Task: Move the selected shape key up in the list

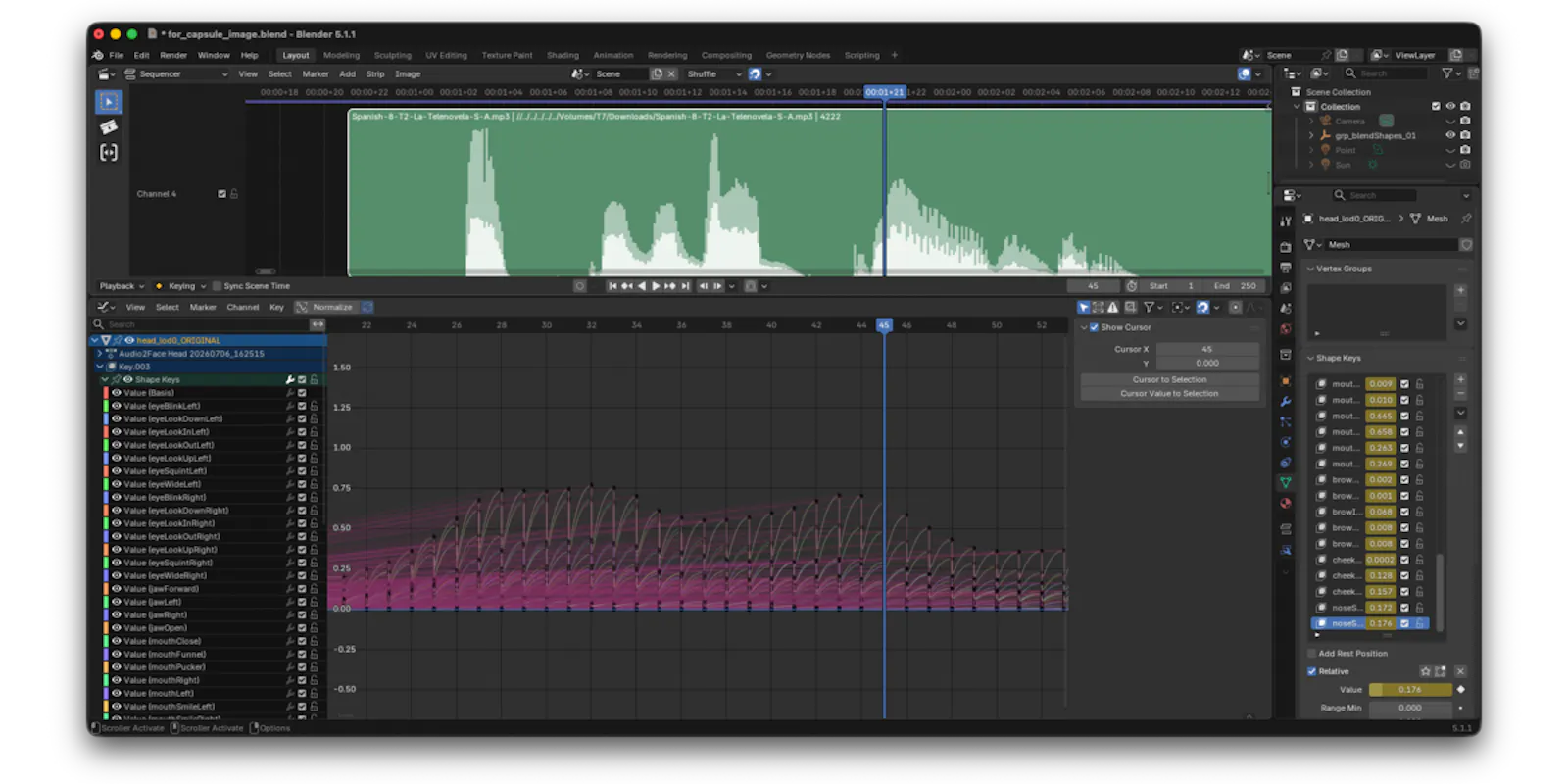Action: 1460,432
